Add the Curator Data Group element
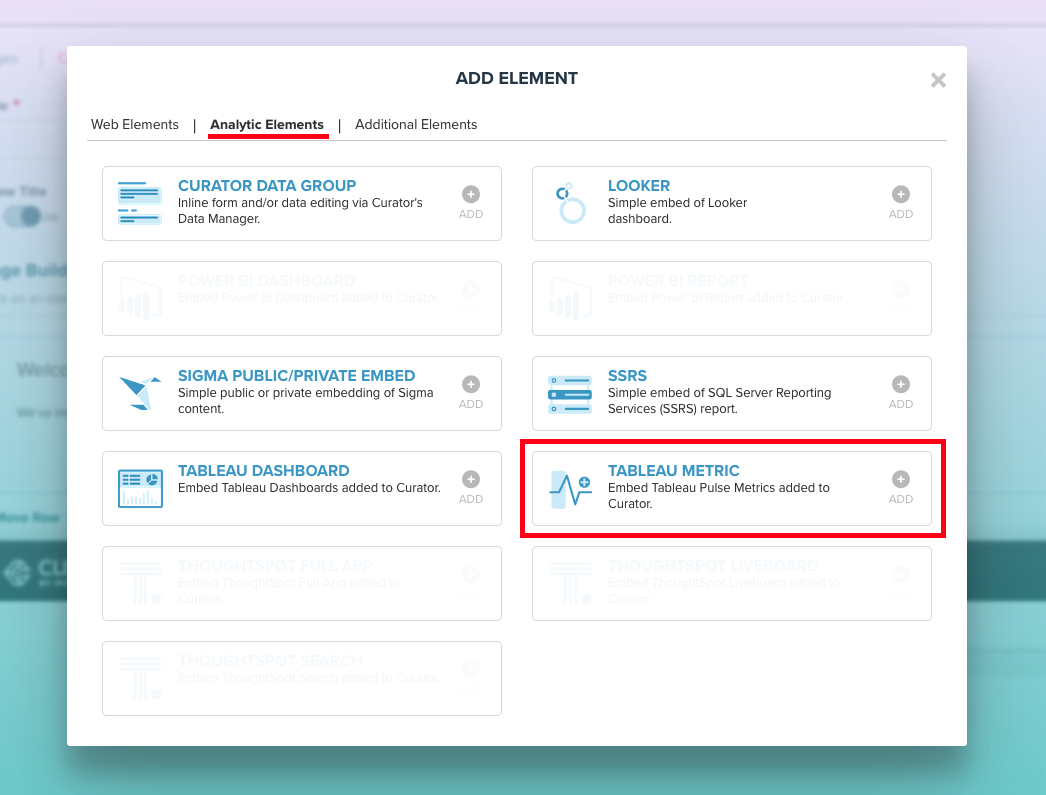 471,203
